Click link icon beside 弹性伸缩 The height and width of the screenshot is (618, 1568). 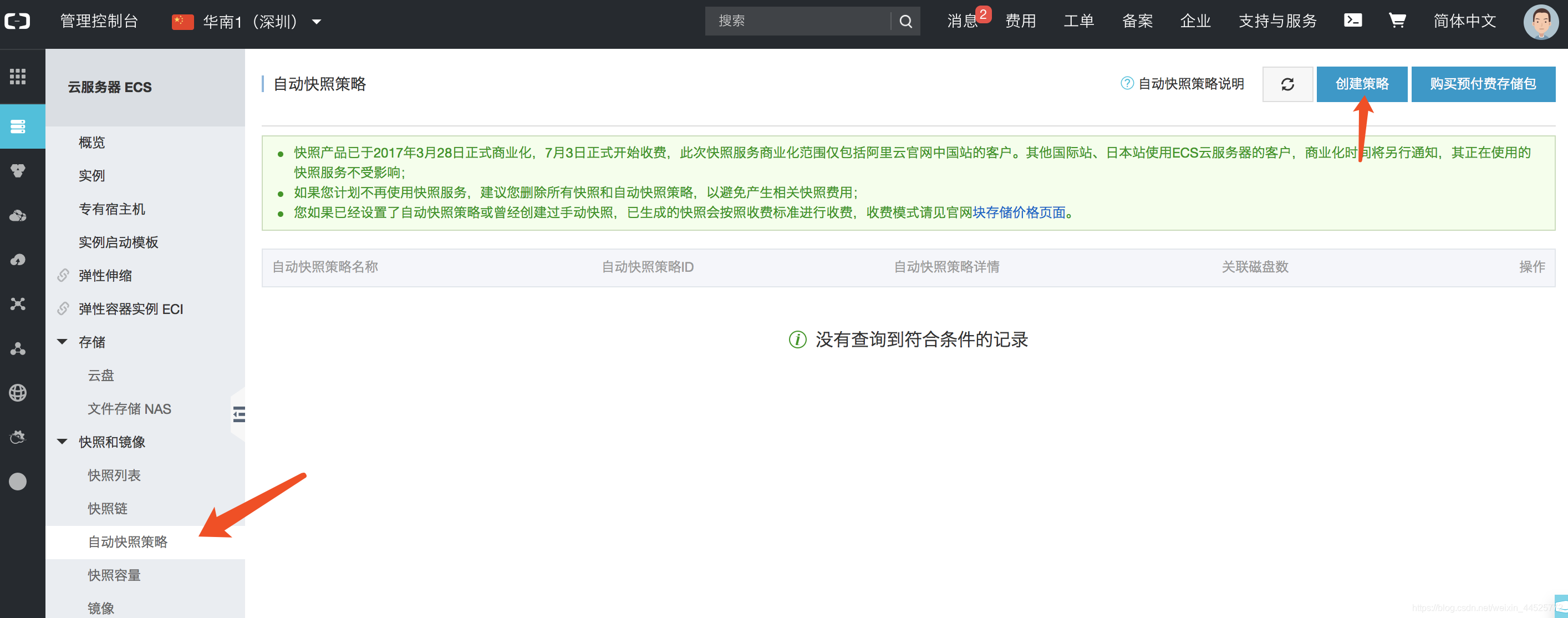pyautogui.click(x=63, y=275)
